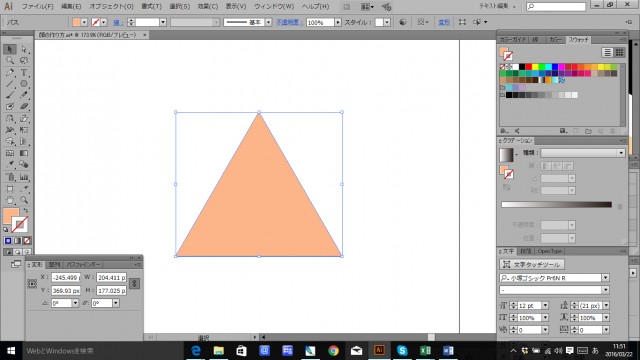Expand the opacity 100% slider arrow

click(x=338, y=22)
